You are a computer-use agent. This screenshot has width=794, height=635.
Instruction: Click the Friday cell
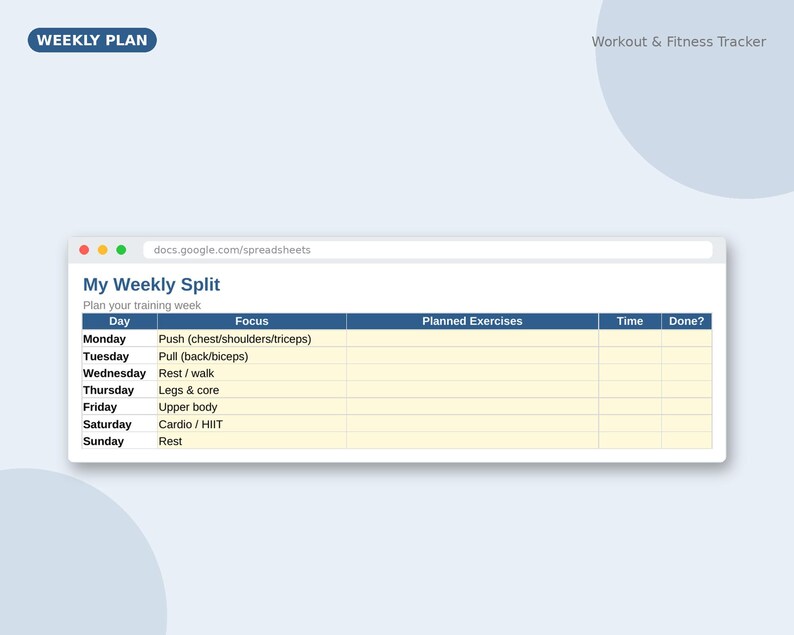(x=120, y=407)
